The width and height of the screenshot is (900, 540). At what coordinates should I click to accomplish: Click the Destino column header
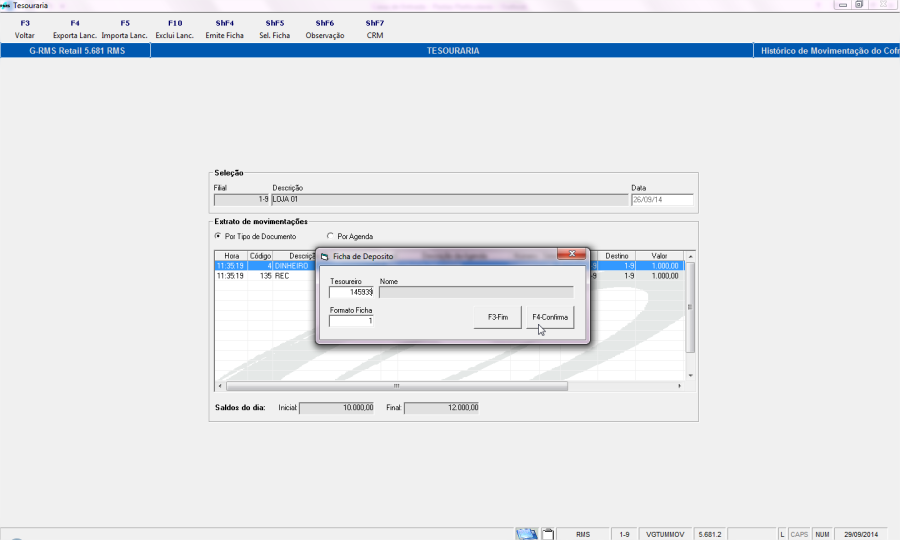[x=617, y=256]
